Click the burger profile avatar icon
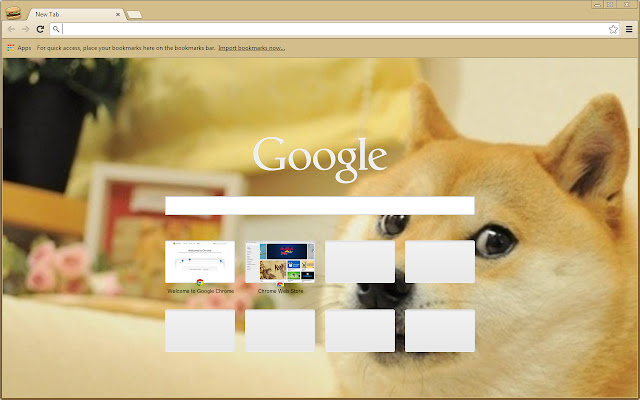Viewport: 640px width, 400px height. (13, 13)
